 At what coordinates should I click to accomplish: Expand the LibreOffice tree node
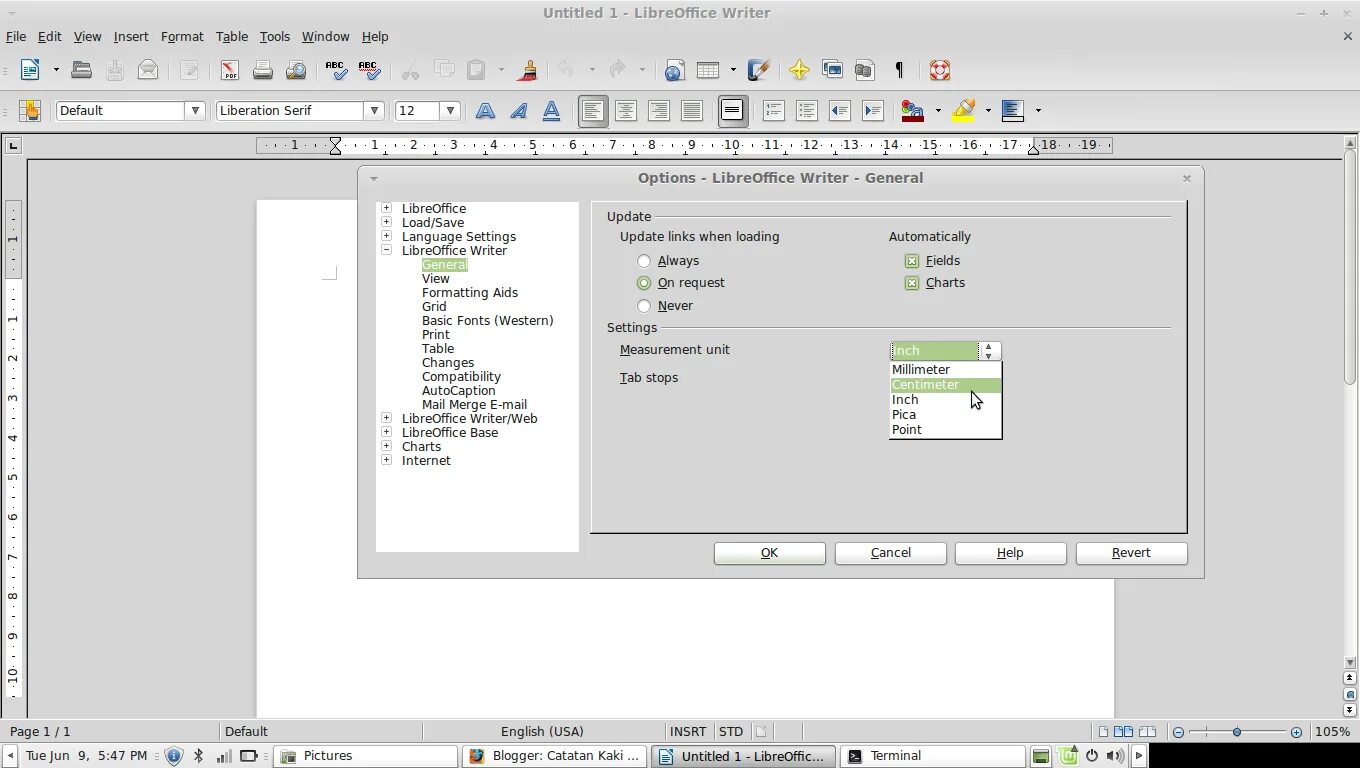coord(386,208)
